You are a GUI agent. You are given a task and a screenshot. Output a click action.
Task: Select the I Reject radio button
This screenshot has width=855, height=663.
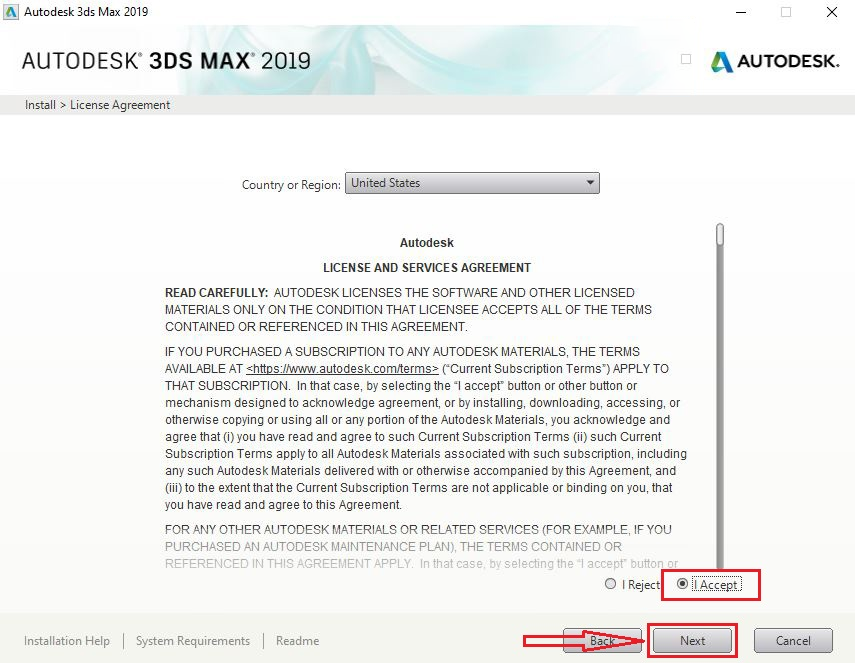tap(611, 584)
